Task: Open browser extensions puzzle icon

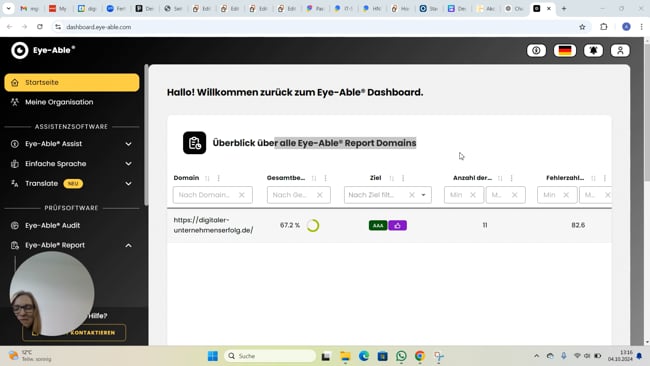Action: click(x=604, y=27)
